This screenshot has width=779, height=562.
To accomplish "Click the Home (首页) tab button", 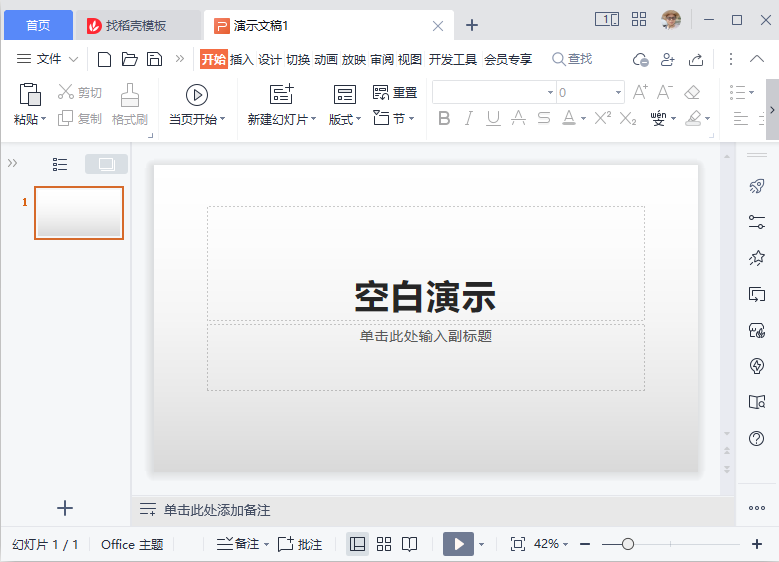I will pyautogui.click(x=38, y=25).
